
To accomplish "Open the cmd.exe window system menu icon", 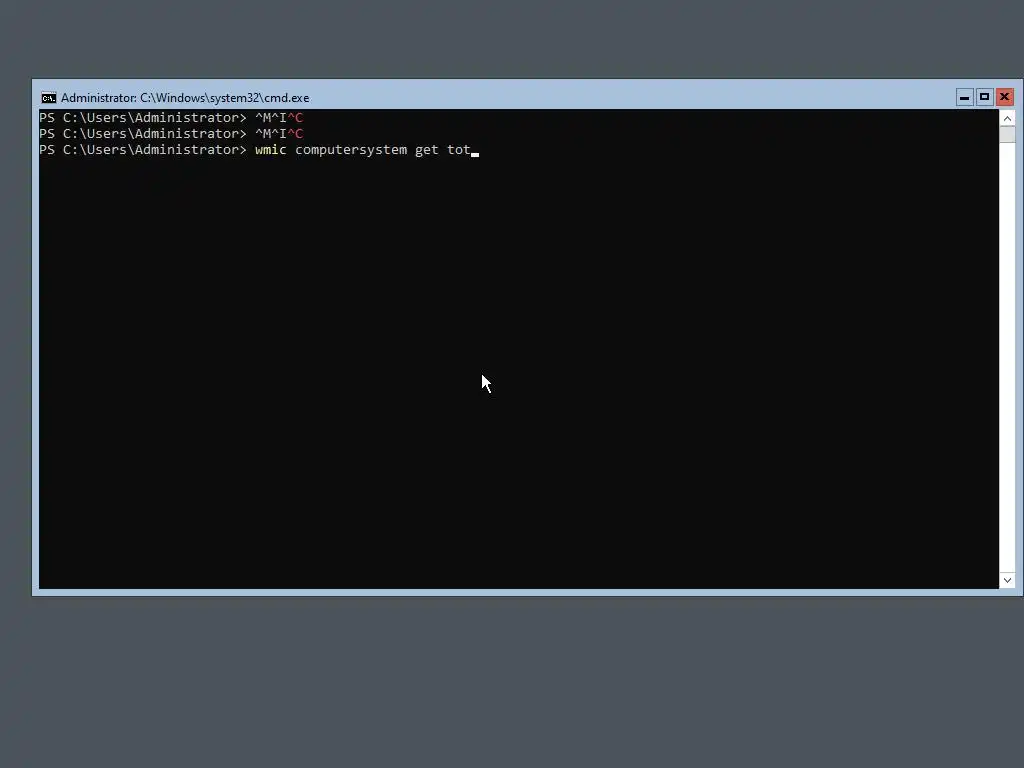I will 48,98.
